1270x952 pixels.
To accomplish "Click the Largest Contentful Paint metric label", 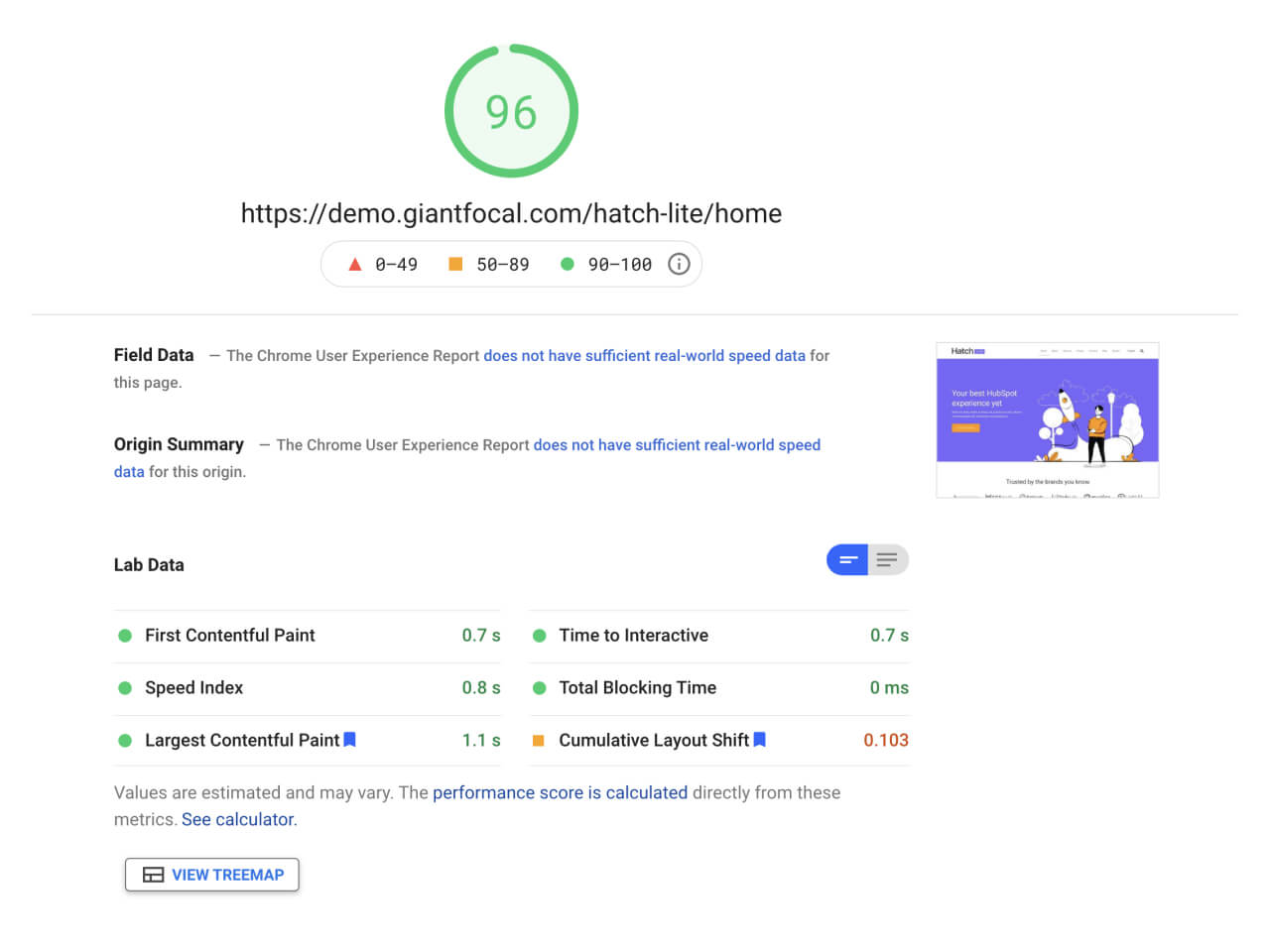I will 242,740.
